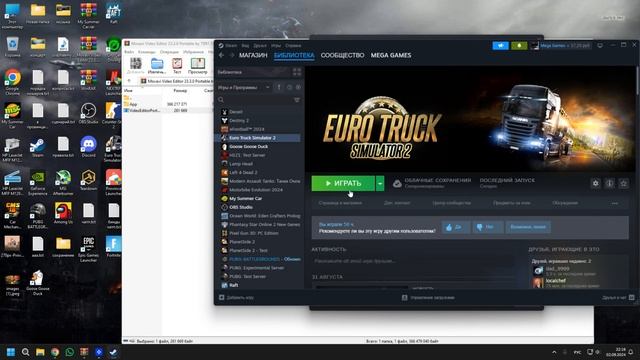The image size is (640, 360).
Task: Select OBS Studio in library list
Action: click(x=241, y=207)
